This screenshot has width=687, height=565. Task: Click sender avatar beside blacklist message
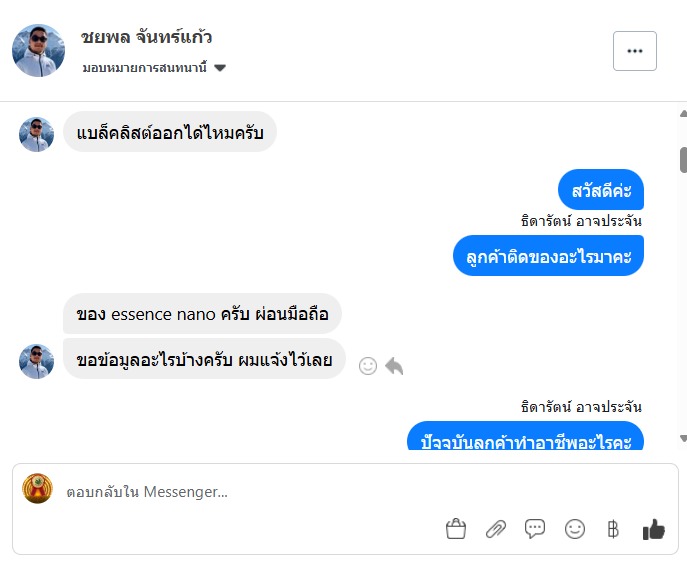(36, 134)
